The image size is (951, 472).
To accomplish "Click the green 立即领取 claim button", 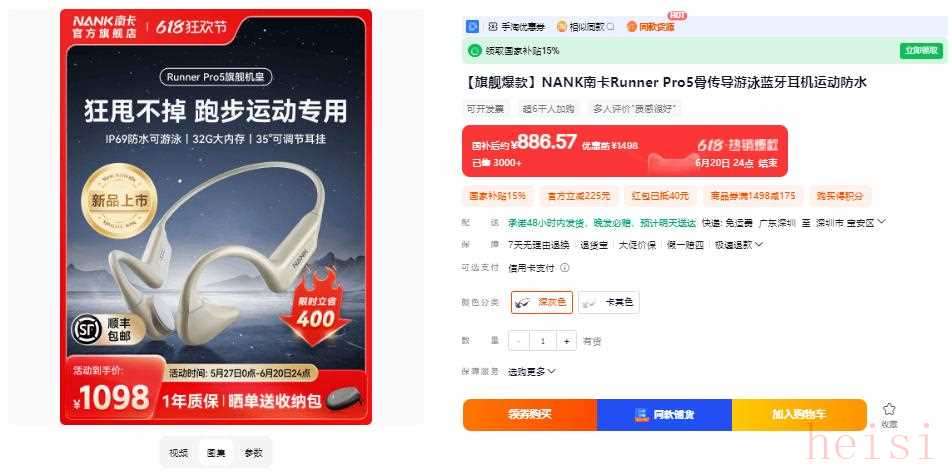I will click(921, 51).
